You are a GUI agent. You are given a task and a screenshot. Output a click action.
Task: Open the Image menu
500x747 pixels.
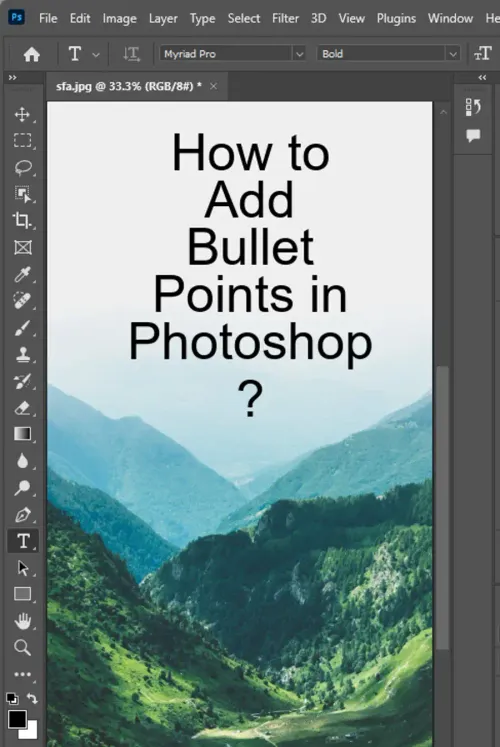click(120, 19)
